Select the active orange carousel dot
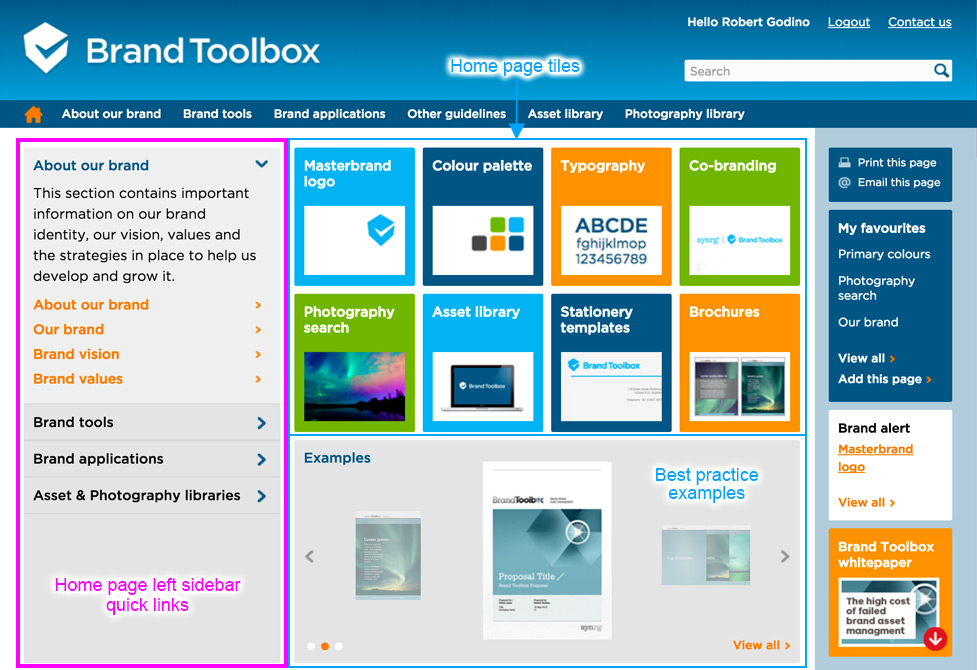Image resolution: width=977 pixels, height=670 pixels. (325, 646)
